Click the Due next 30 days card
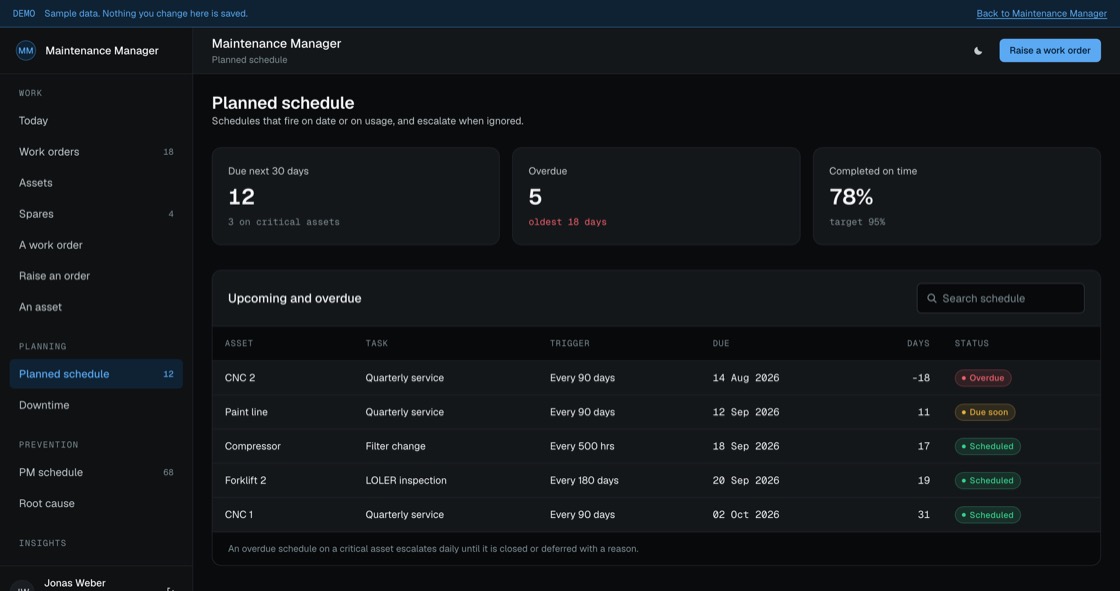The width and height of the screenshot is (1120, 591). coord(356,197)
